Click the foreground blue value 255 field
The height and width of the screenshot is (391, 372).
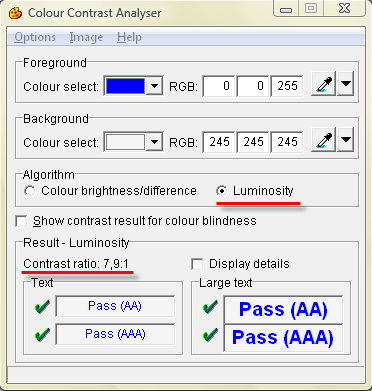pyautogui.click(x=287, y=86)
